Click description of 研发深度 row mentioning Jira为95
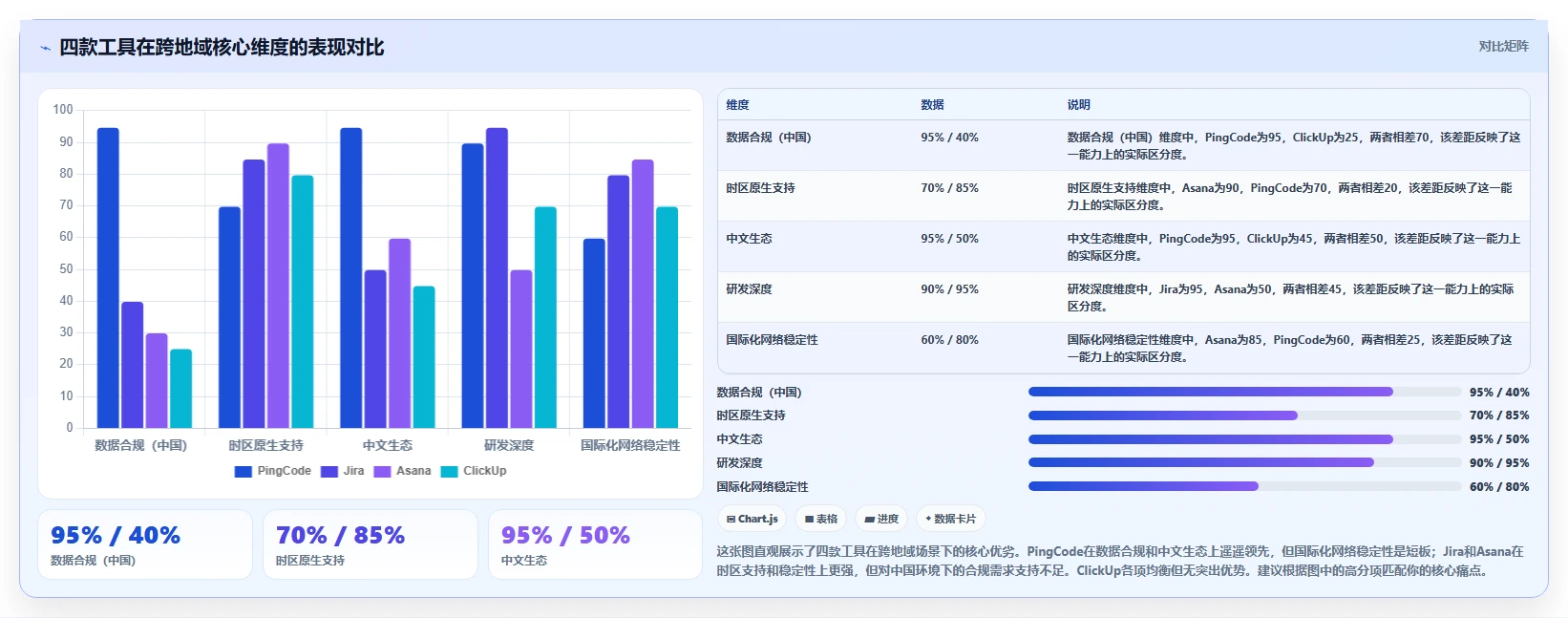1568x618 pixels. (1290, 297)
